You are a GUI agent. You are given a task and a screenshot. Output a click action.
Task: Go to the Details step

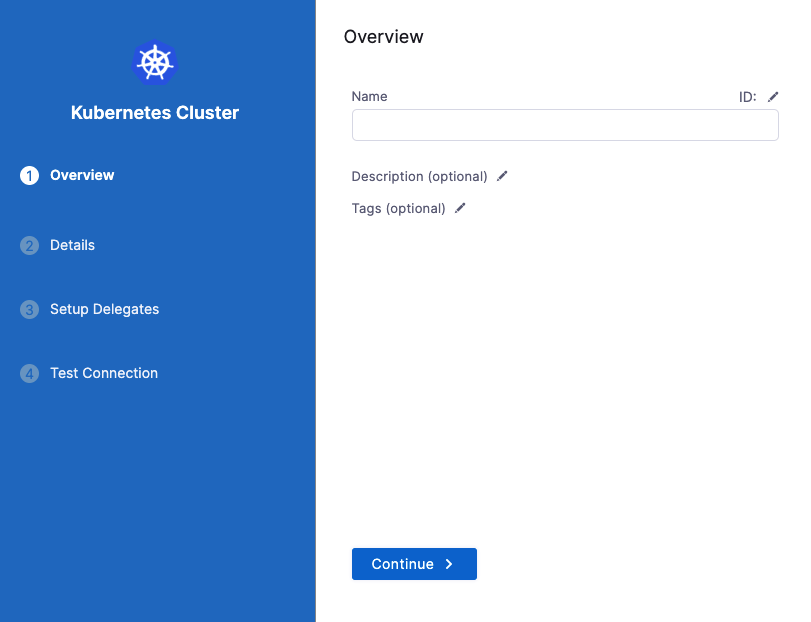[73, 245]
